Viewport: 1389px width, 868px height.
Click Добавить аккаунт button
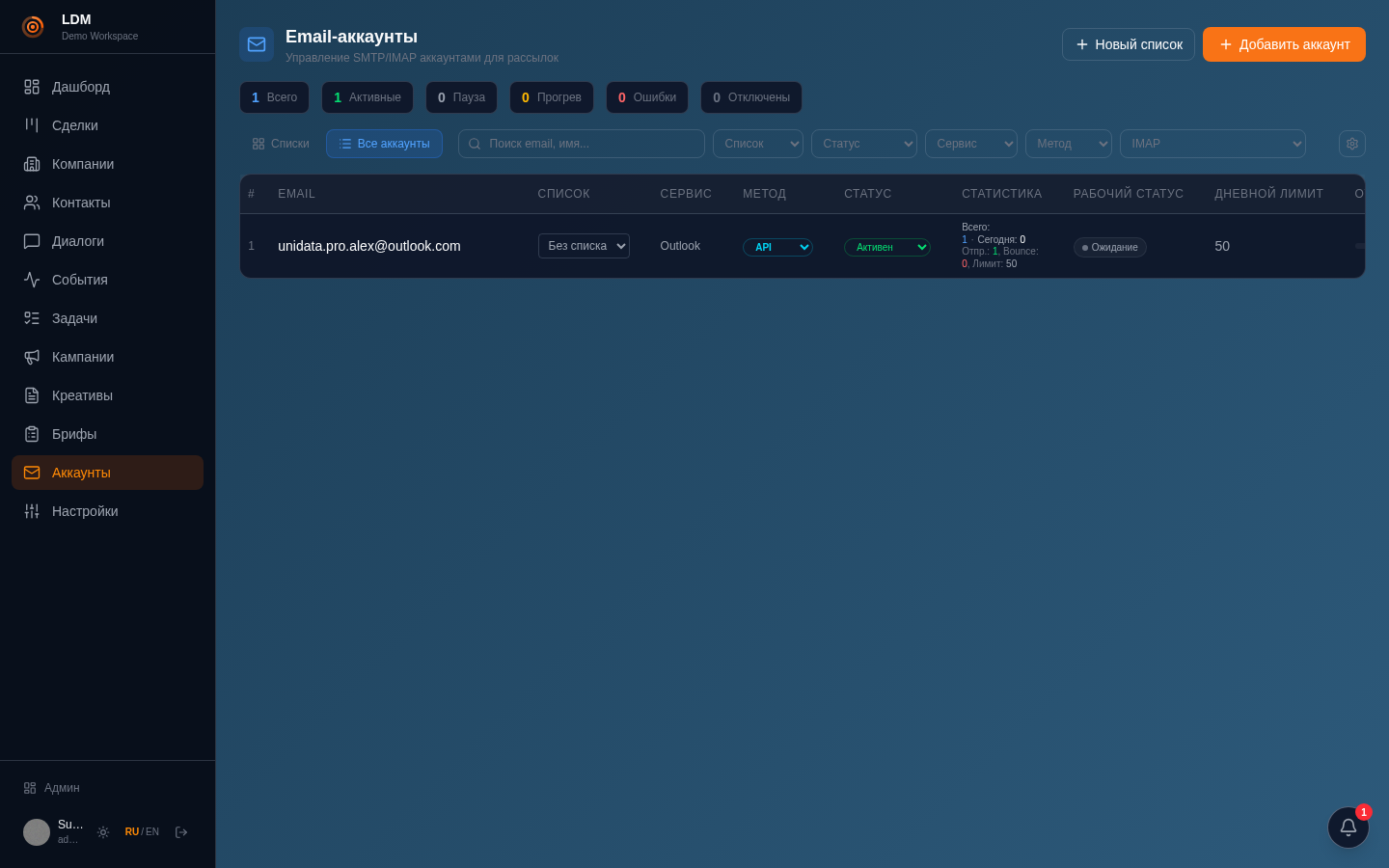pyautogui.click(x=1284, y=44)
